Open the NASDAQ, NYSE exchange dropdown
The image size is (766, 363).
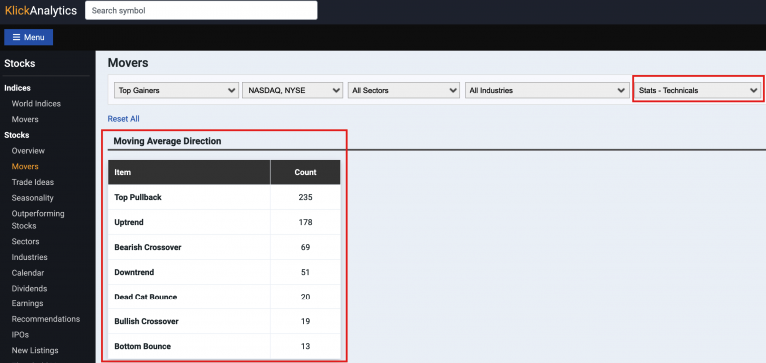click(x=292, y=90)
